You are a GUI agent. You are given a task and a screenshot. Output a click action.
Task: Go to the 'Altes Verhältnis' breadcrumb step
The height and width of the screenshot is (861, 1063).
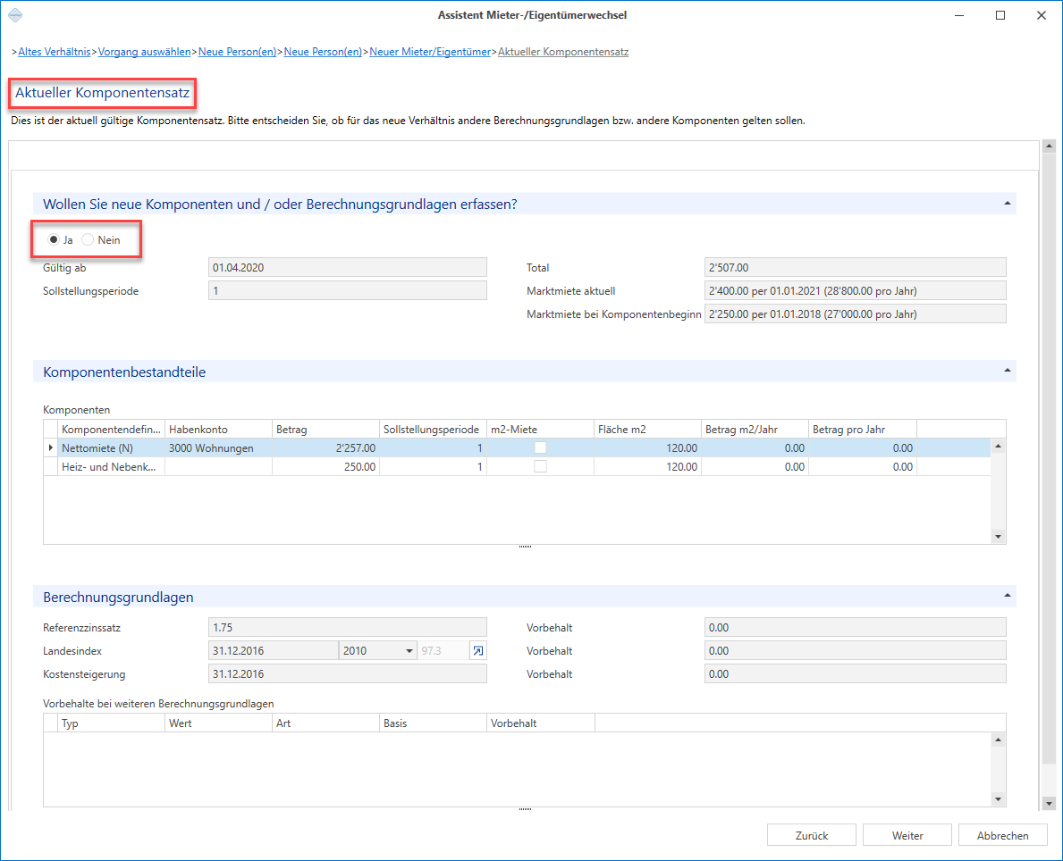(x=54, y=52)
